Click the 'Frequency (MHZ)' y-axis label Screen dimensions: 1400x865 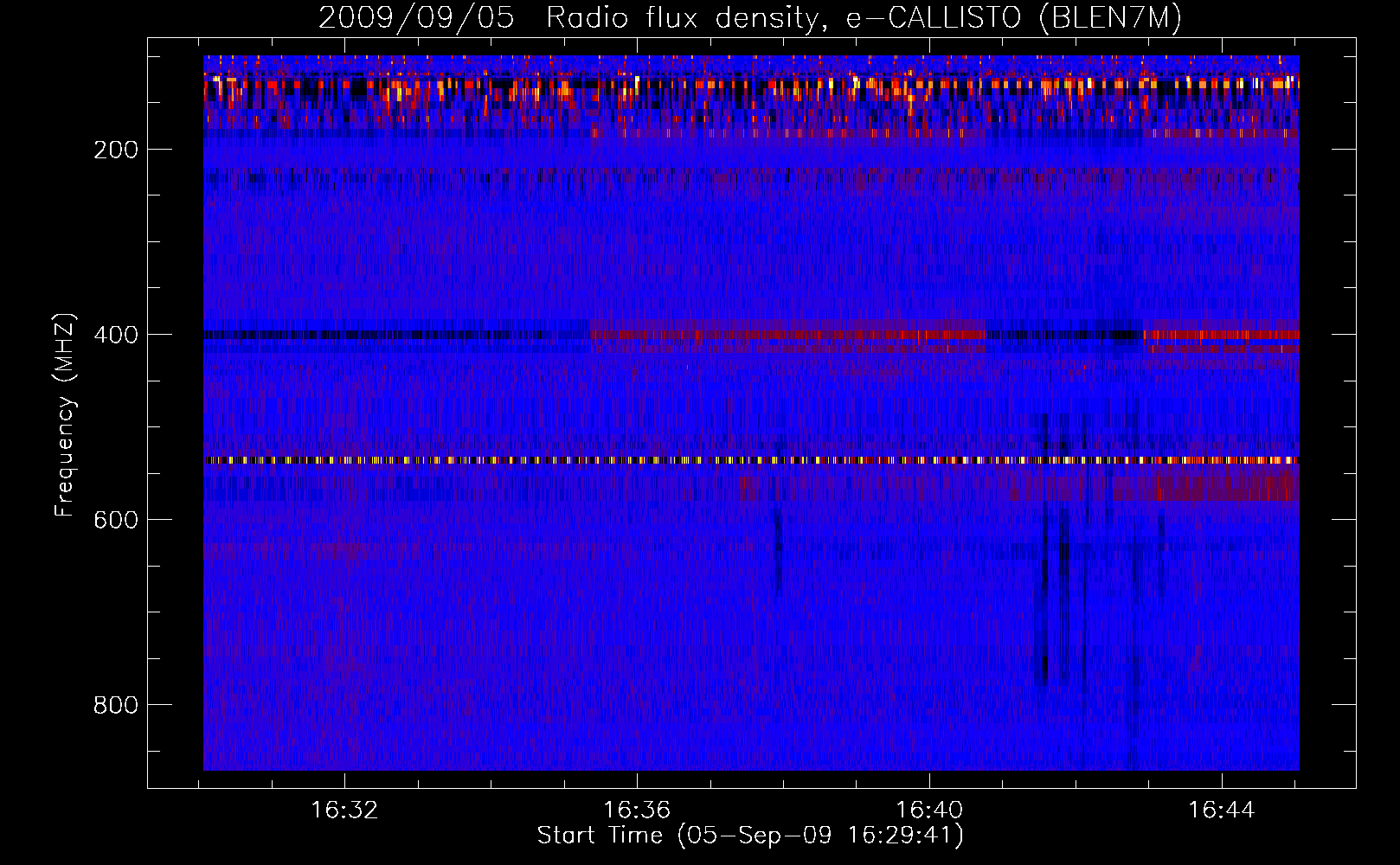pos(65,415)
